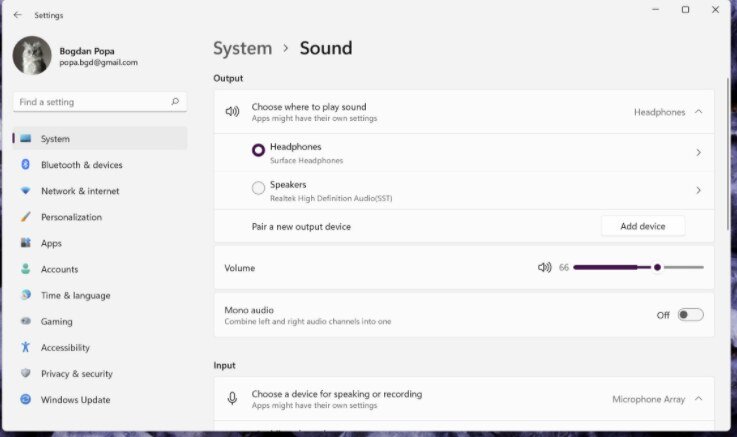Screen dimensions: 737x437
Task: Select the Headphones radio button
Action: pos(259,150)
